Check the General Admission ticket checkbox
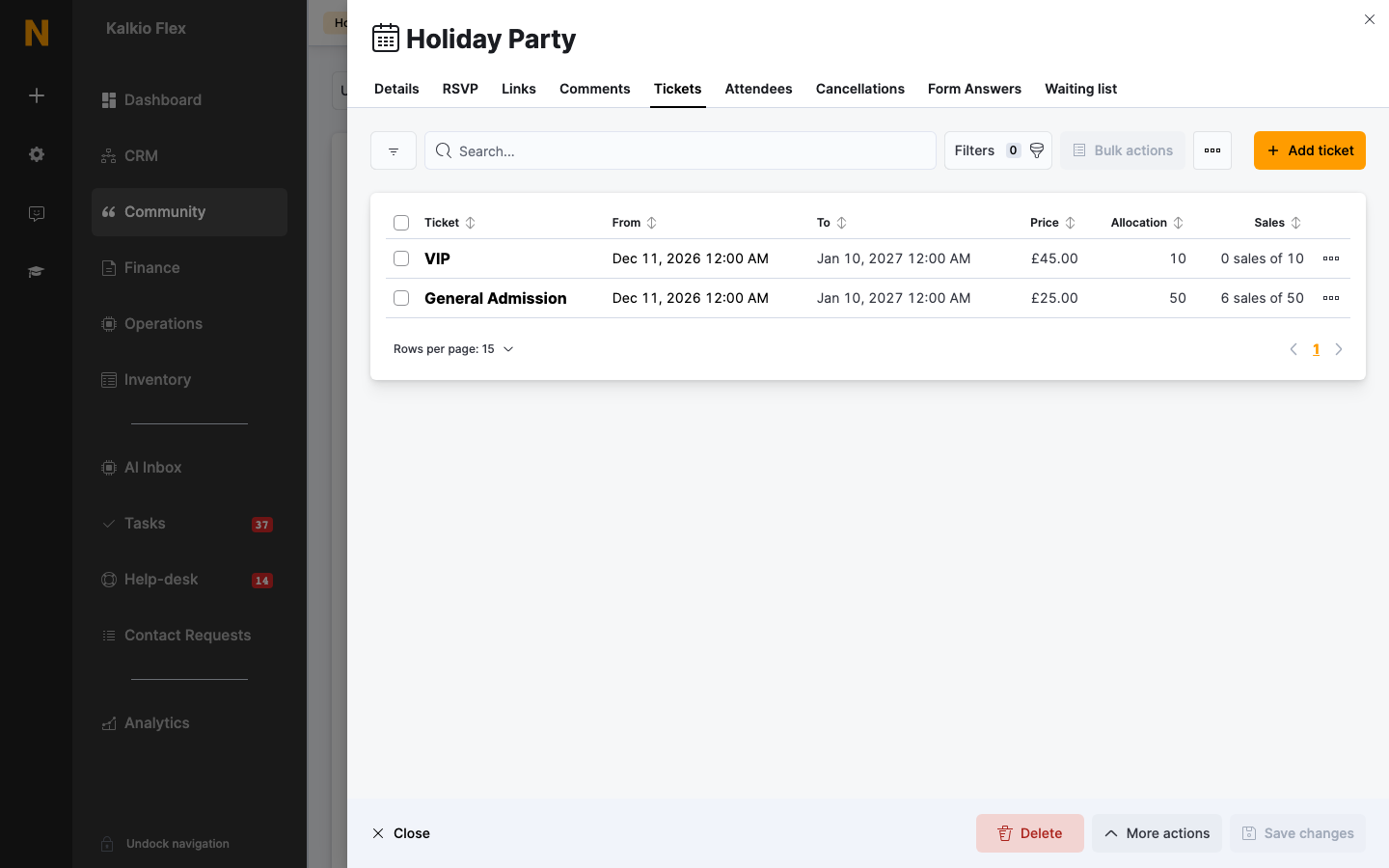 (401, 298)
